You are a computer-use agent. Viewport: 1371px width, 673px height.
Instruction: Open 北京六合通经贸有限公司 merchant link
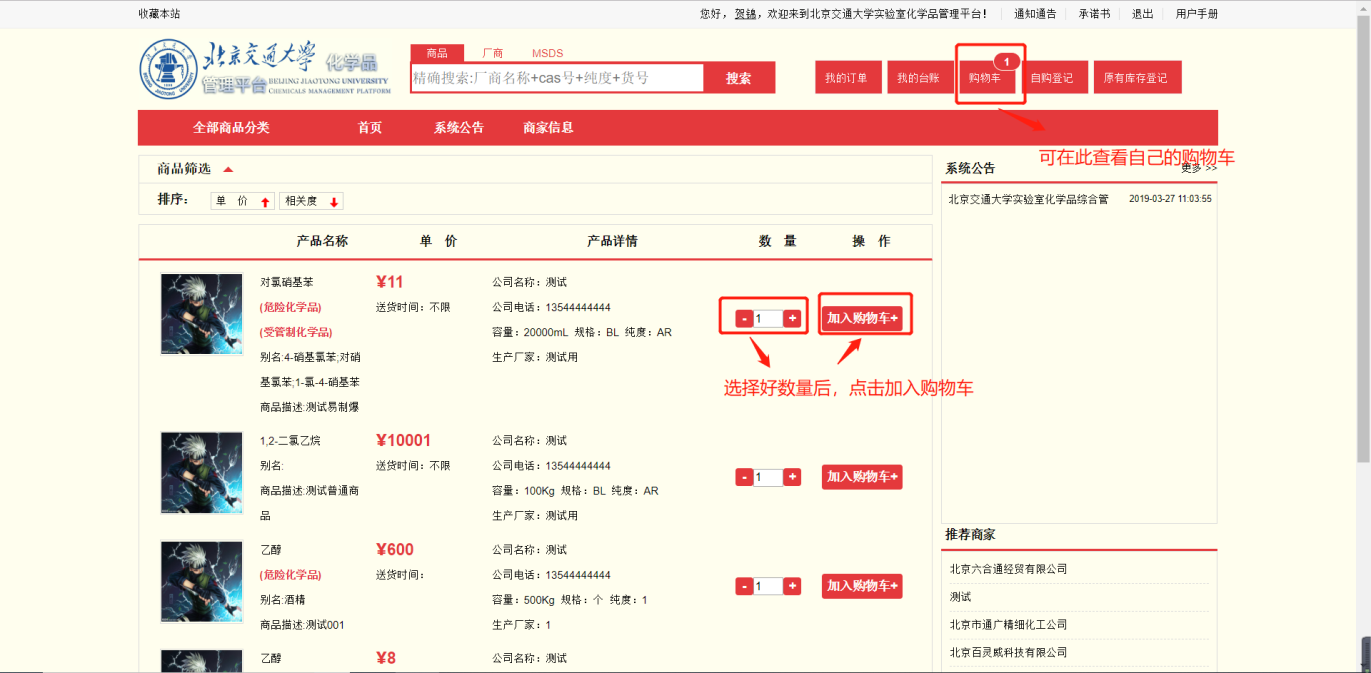[x=1008, y=569]
